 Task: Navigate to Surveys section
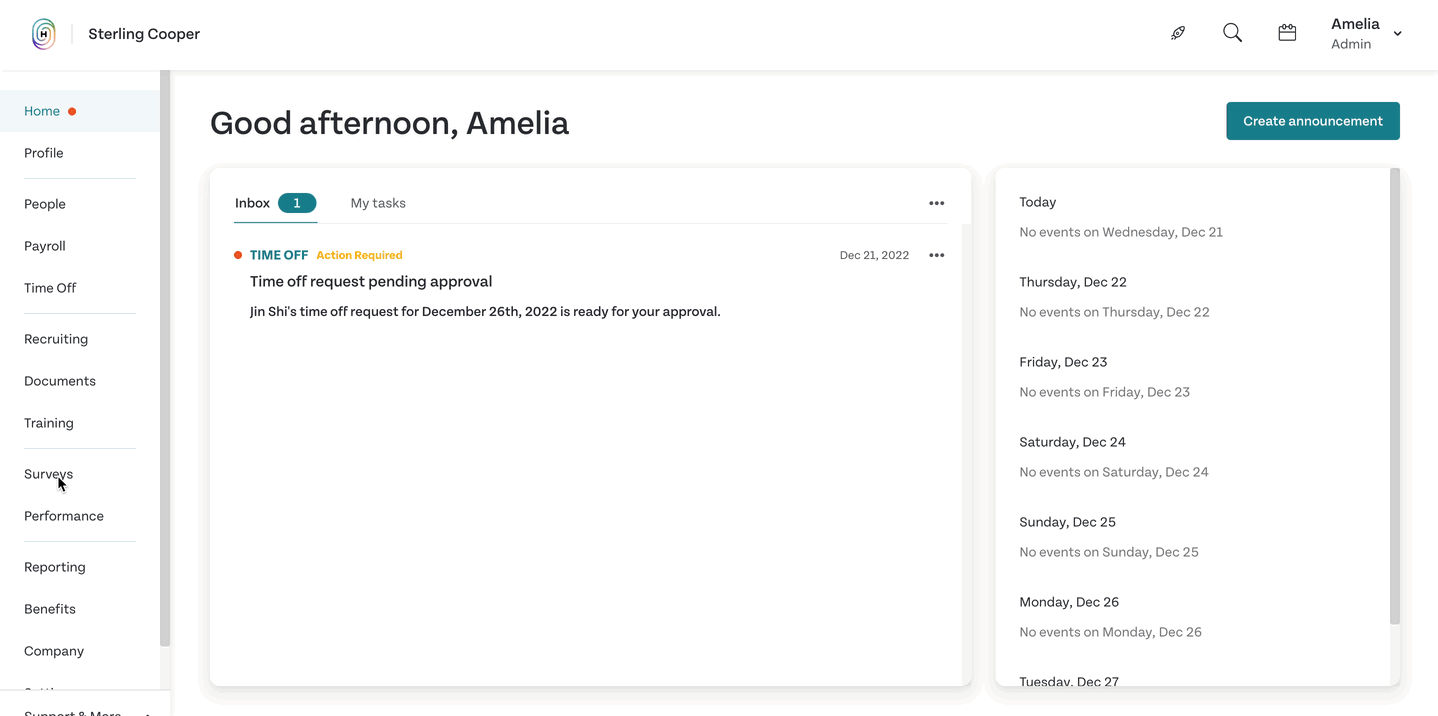(48, 474)
